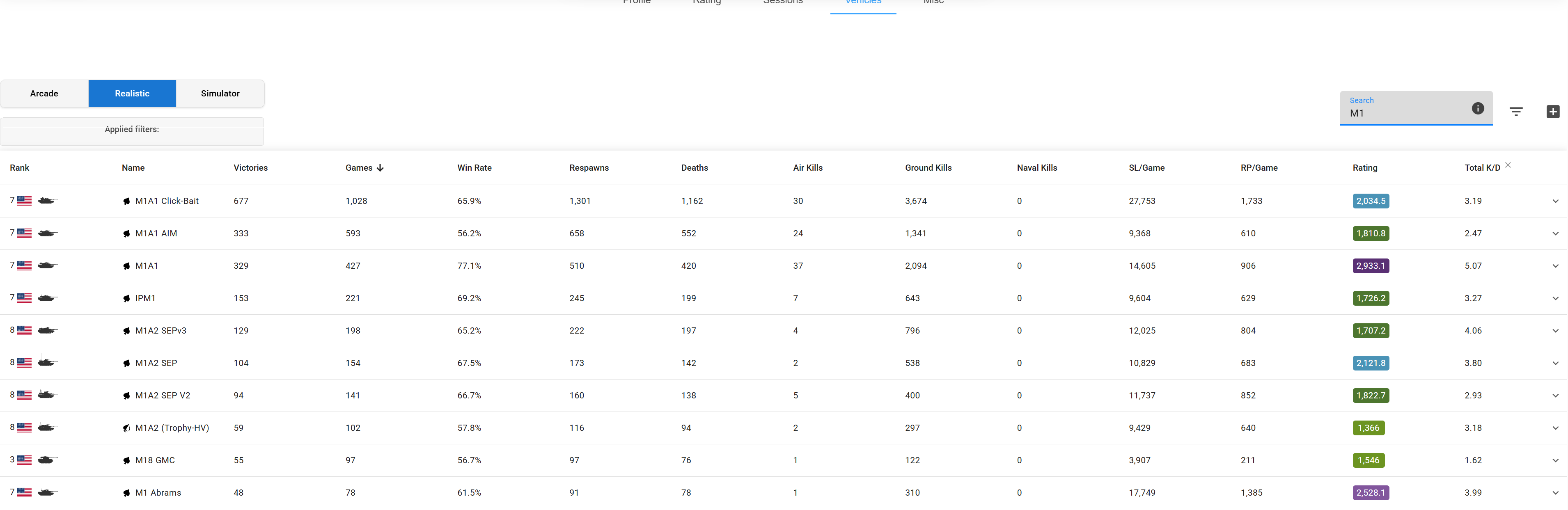Screen dimensions: 1568x510
Task: Click the purple 2,933.1 rating badge
Action: (1371, 266)
